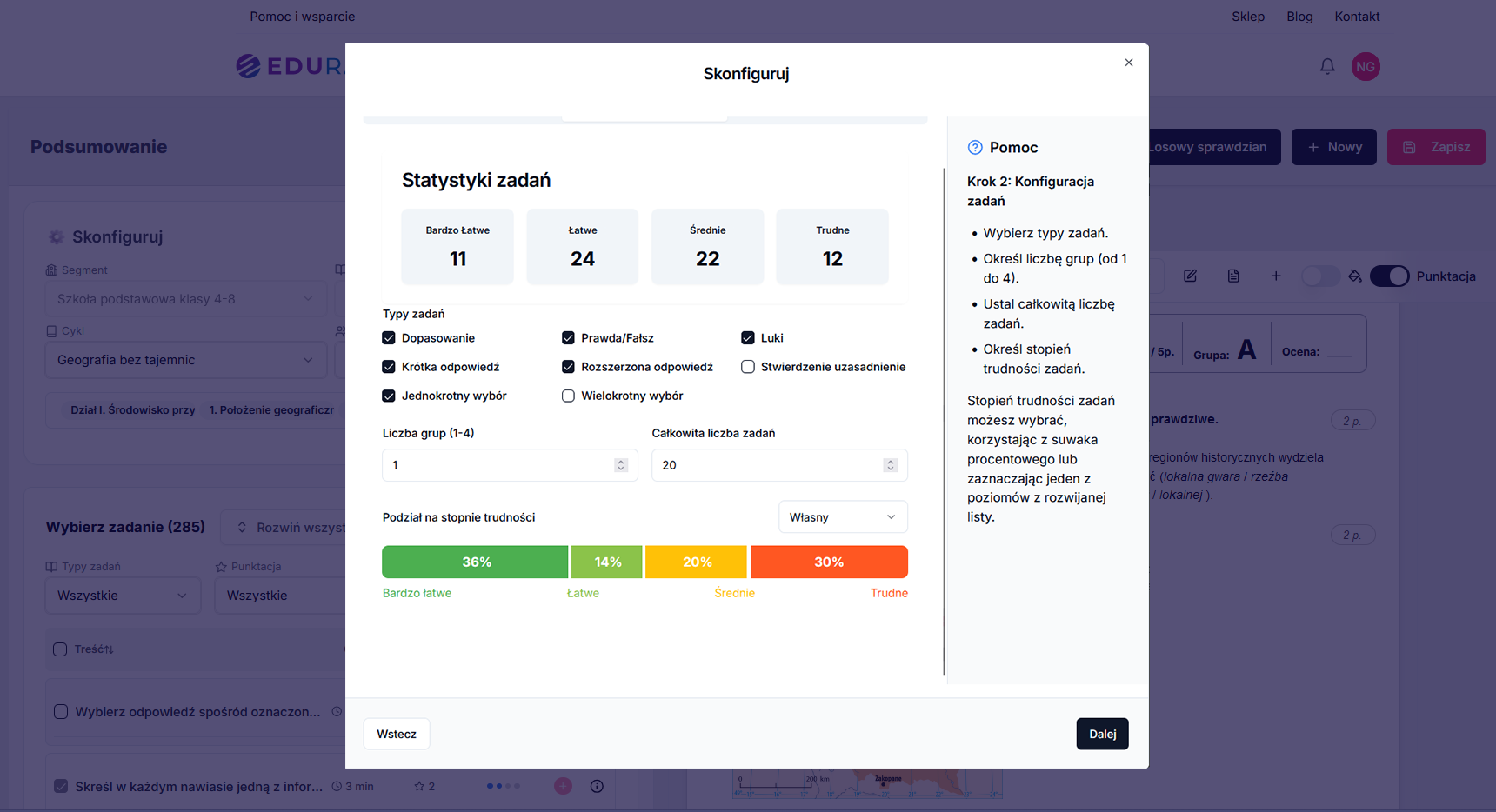This screenshot has height=812, width=1496.
Task: Turn off the Punktacja toggle switch
Action: click(1390, 276)
